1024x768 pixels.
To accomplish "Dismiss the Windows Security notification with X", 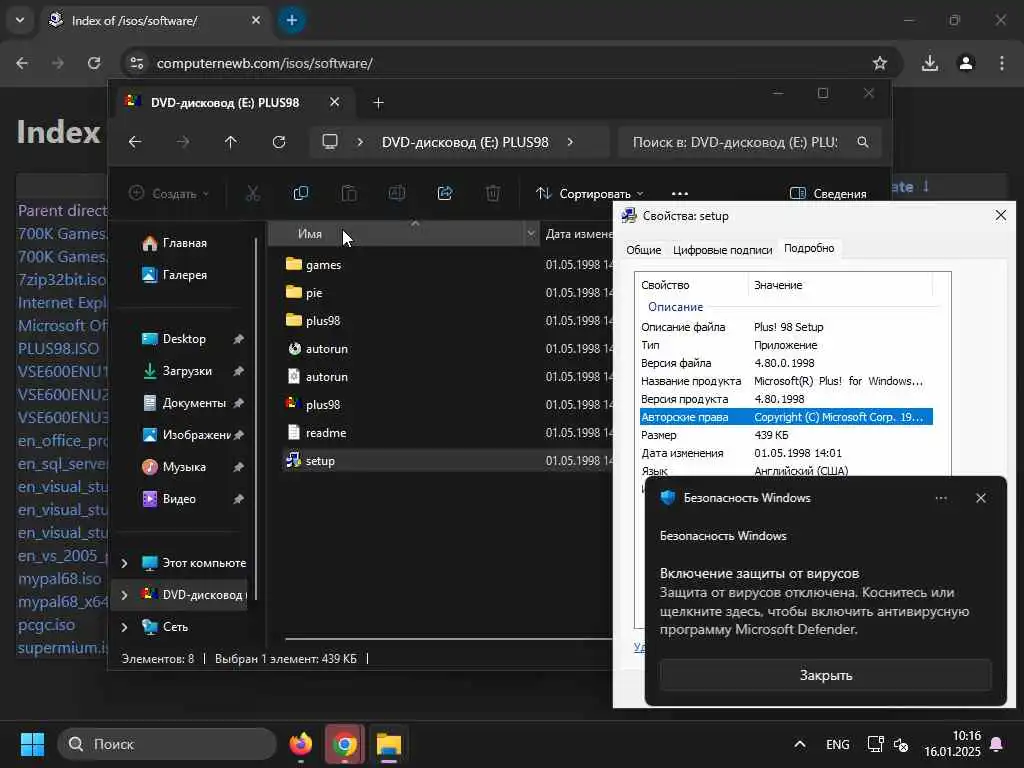I will 981,498.
